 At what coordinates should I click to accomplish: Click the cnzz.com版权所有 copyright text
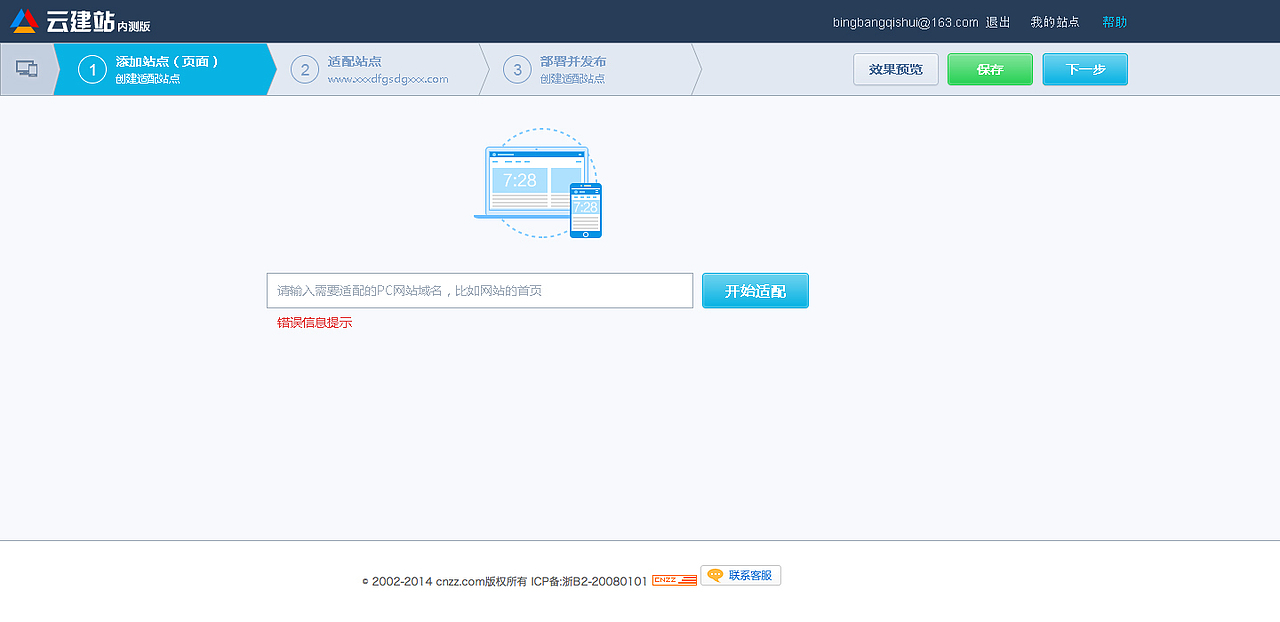(481, 581)
